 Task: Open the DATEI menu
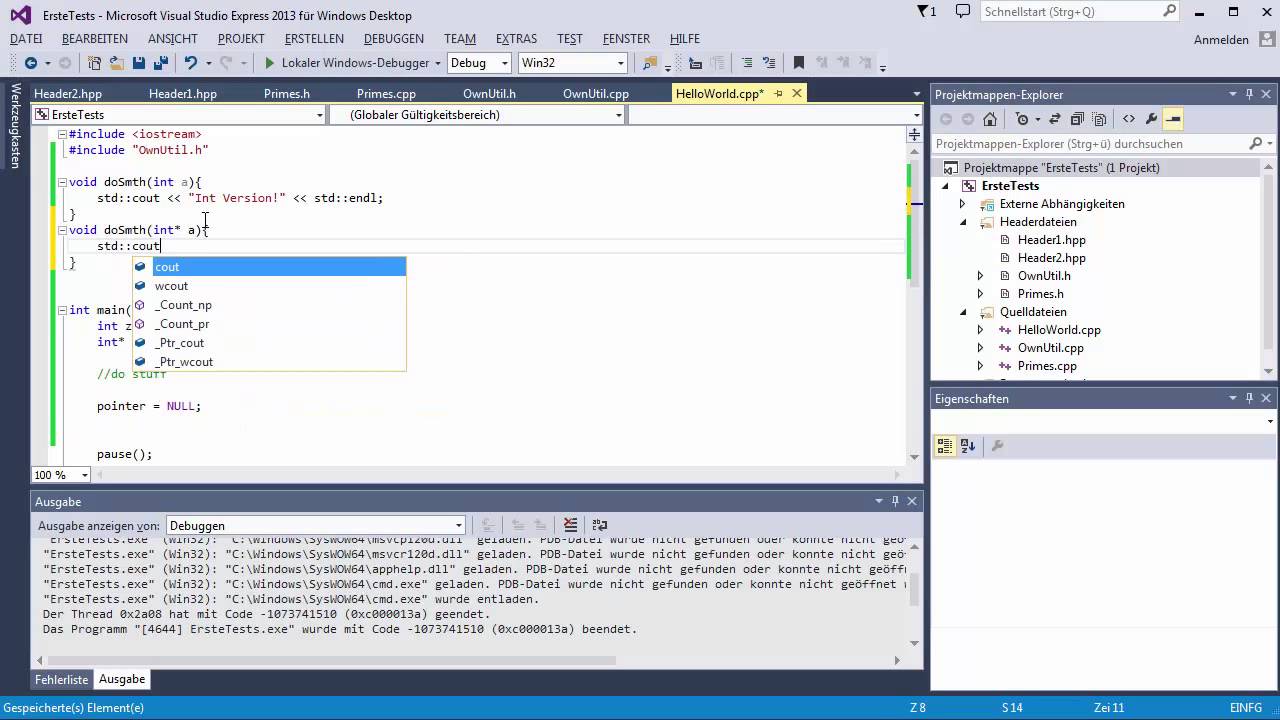point(26,39)
